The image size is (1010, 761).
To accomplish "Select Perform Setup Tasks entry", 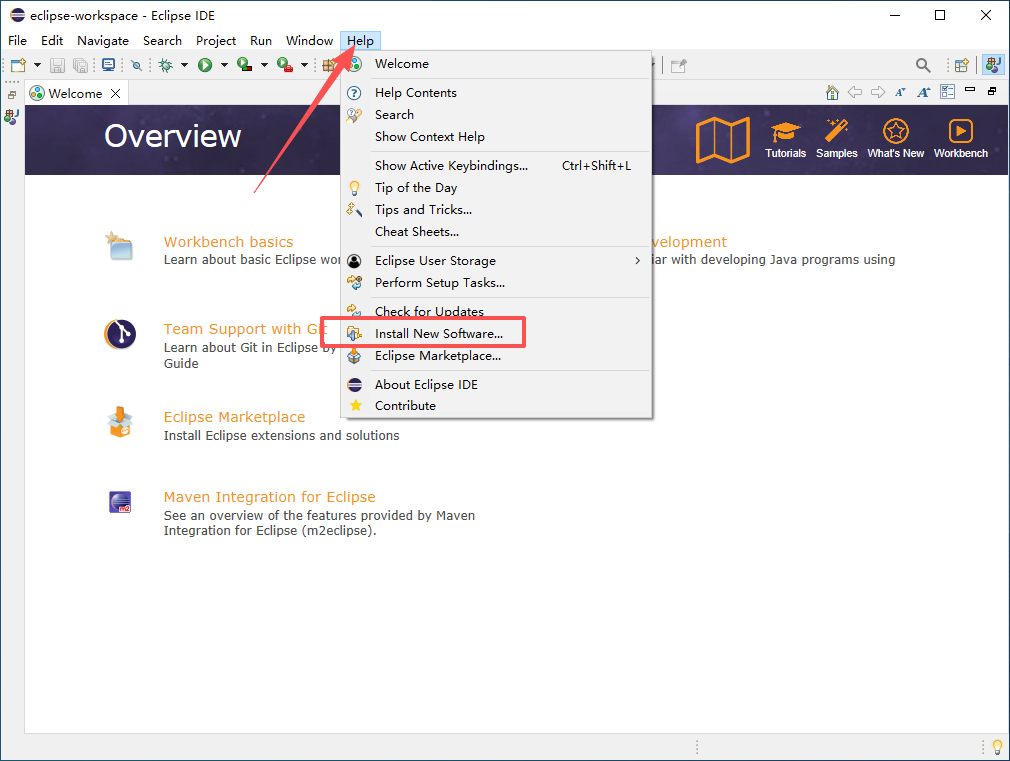I will (496, 282).
